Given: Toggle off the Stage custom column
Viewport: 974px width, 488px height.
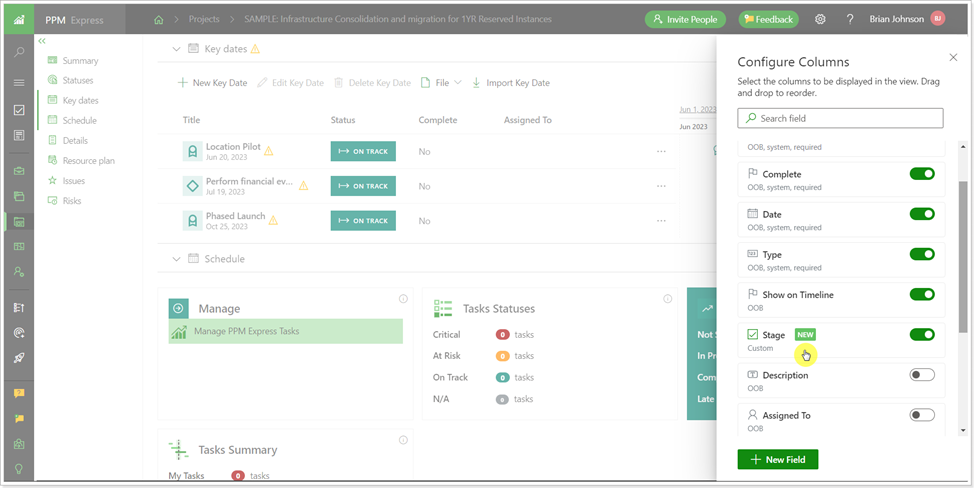Looking at the screenshot, I should pyautogui.click(x=922, y=335).
